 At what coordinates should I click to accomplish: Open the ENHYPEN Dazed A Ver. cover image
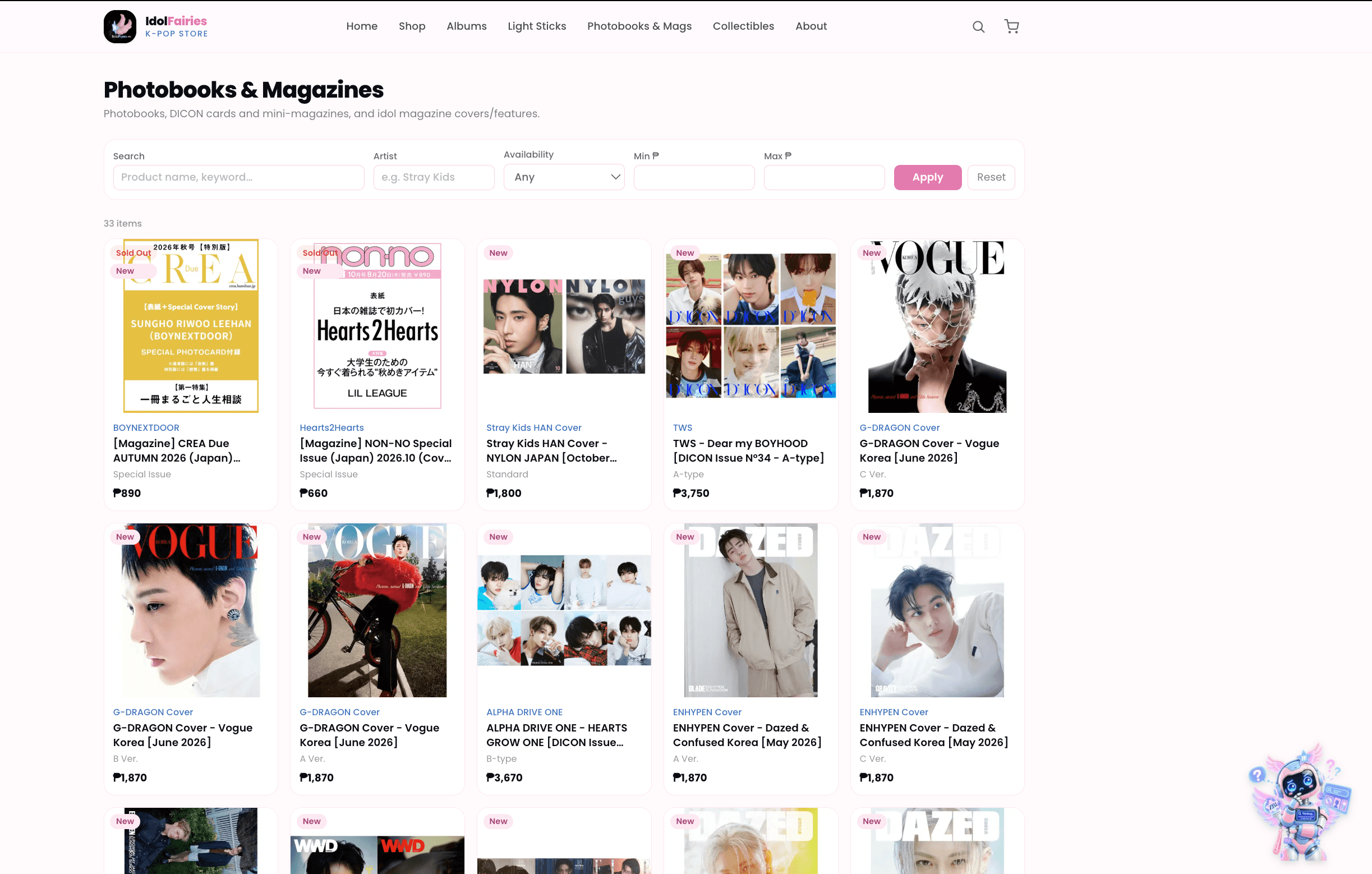click(x=751, y=610)
